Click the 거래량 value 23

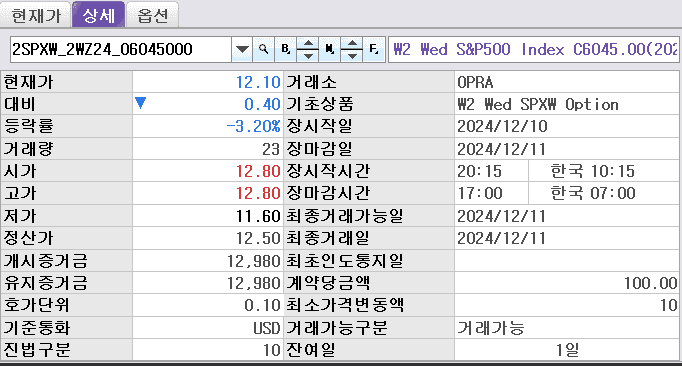pos(271,149)
